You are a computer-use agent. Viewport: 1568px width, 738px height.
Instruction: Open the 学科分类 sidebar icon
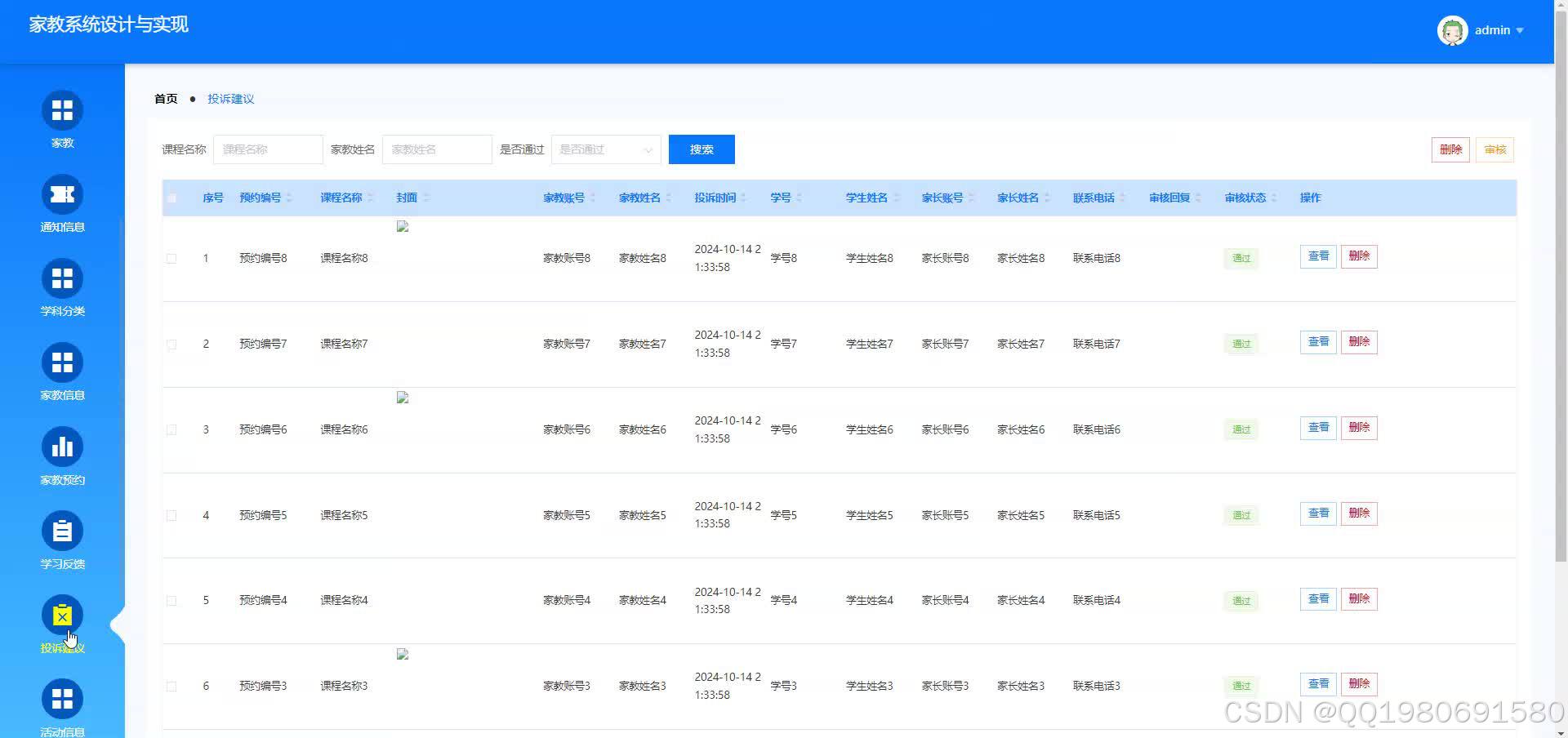(x=62, y=278)
